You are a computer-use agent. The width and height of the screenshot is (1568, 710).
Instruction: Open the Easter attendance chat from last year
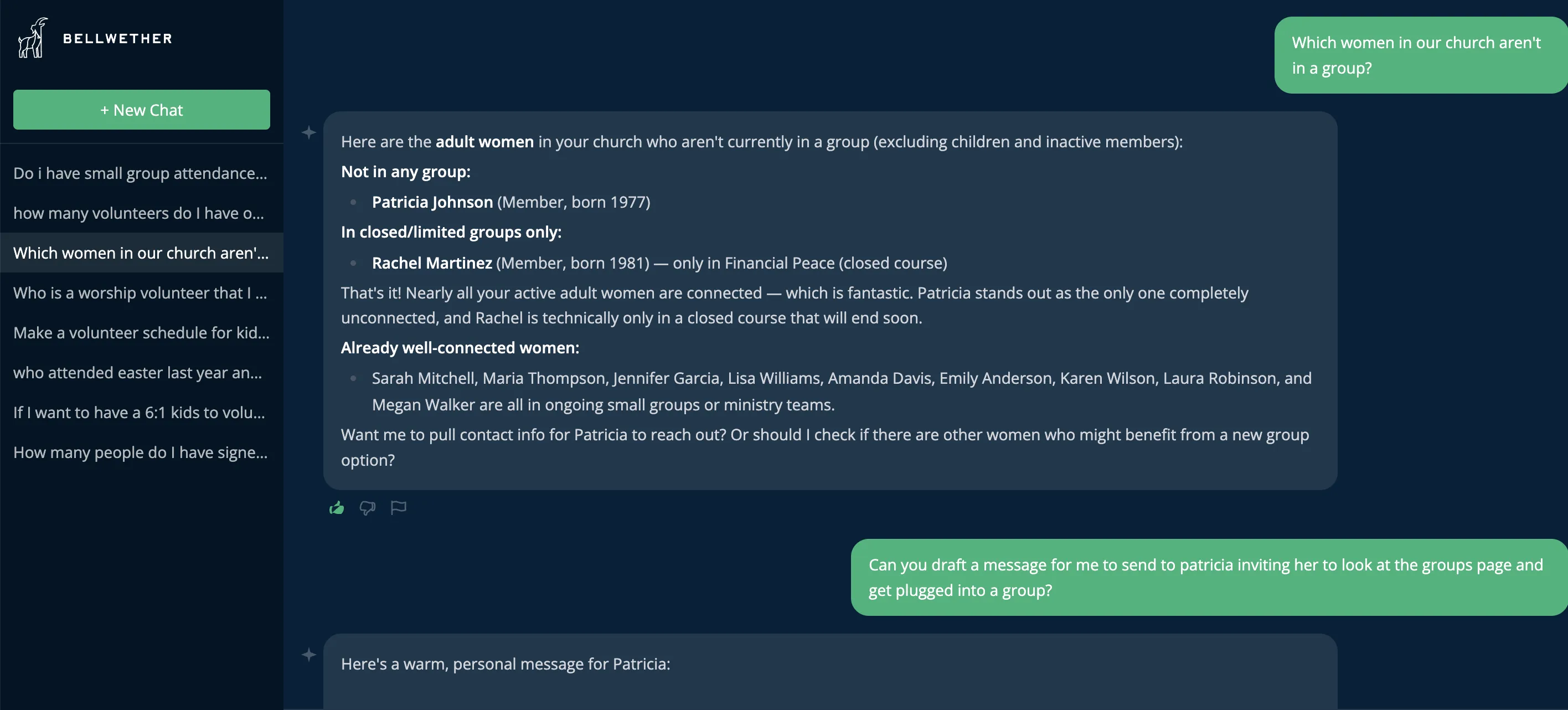(x=141, y=373)
